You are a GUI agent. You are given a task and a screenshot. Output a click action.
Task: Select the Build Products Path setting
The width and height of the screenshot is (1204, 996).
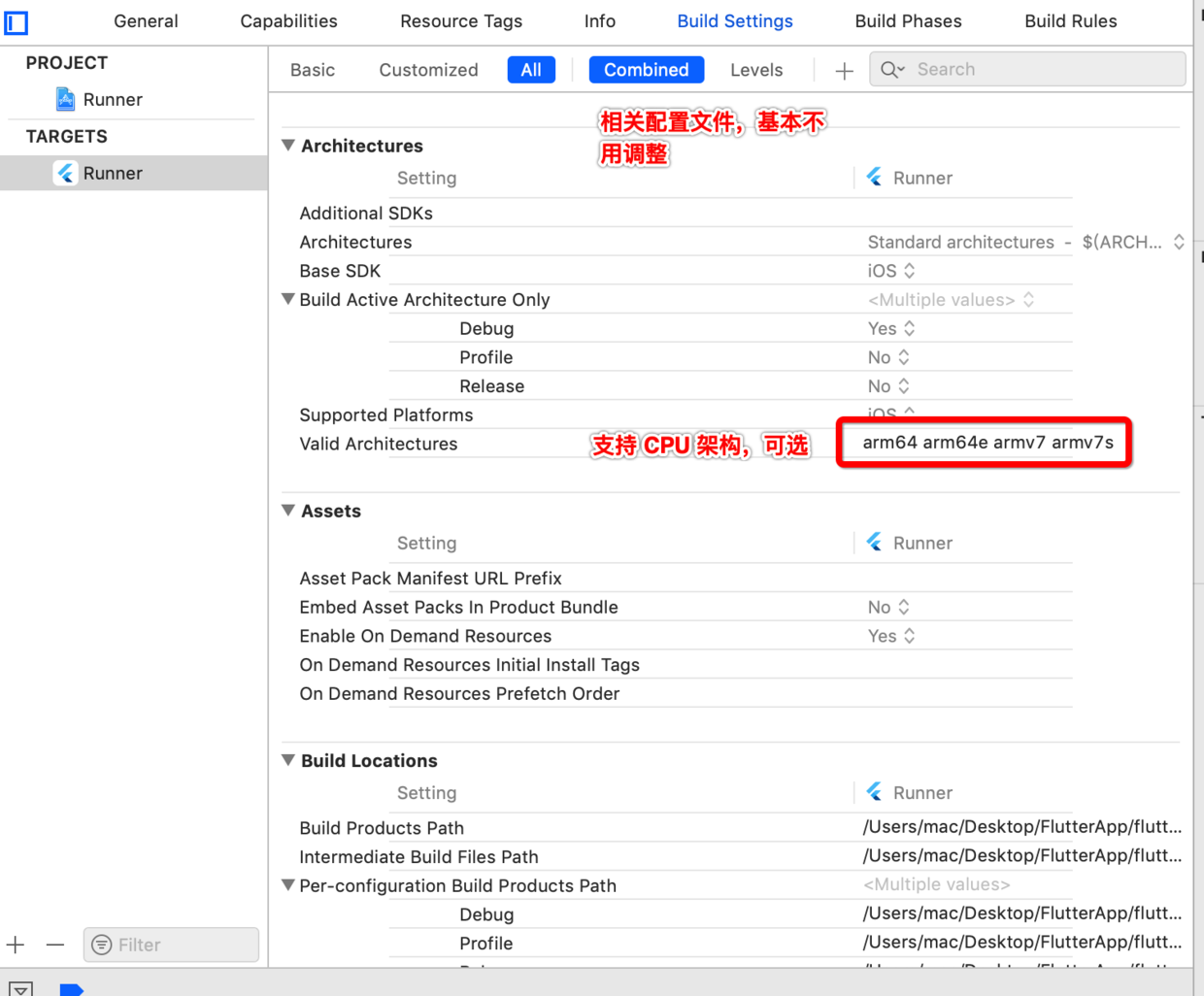pos(382,828)
